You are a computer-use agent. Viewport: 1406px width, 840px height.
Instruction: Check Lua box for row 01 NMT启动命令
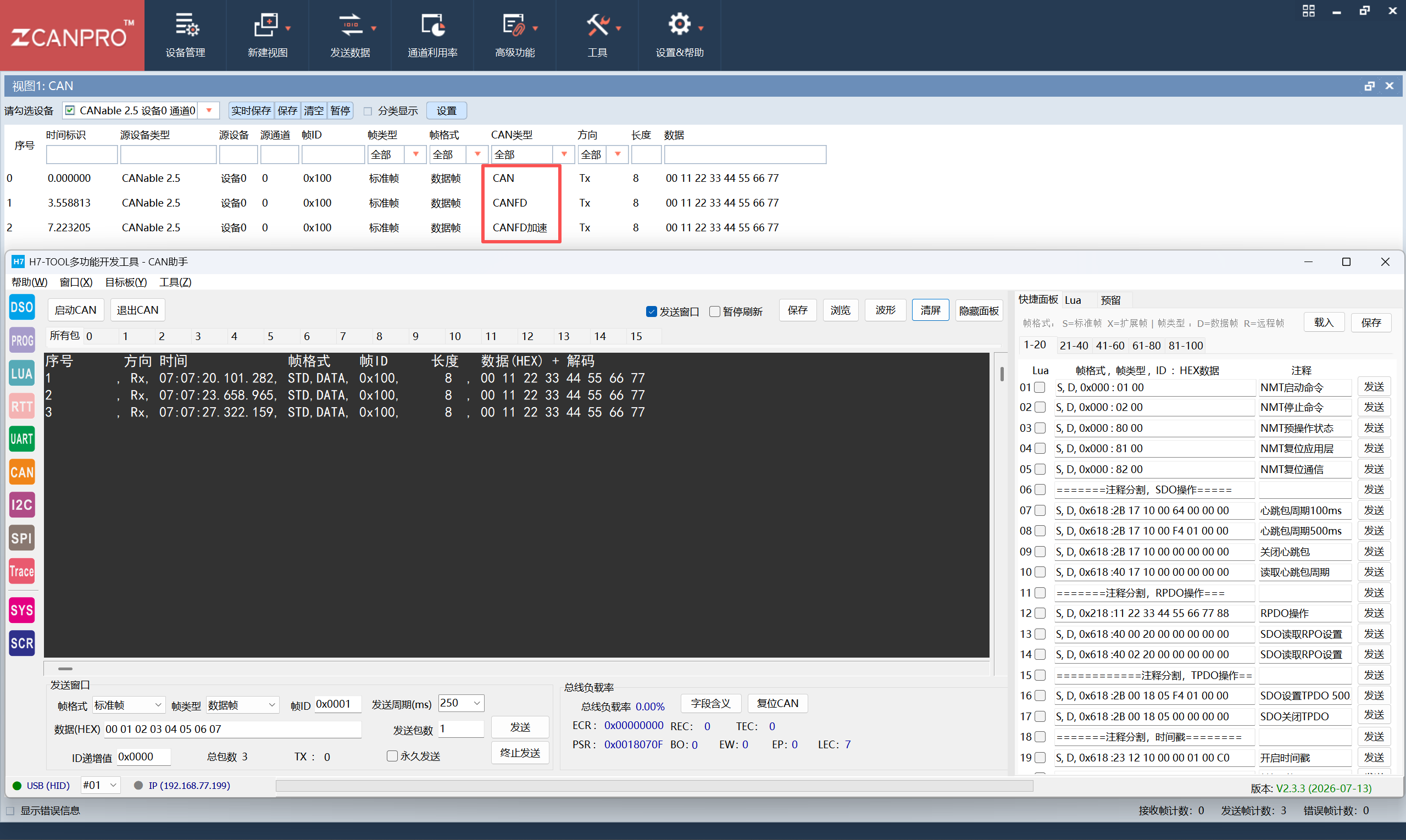[x=1040, y=387]
